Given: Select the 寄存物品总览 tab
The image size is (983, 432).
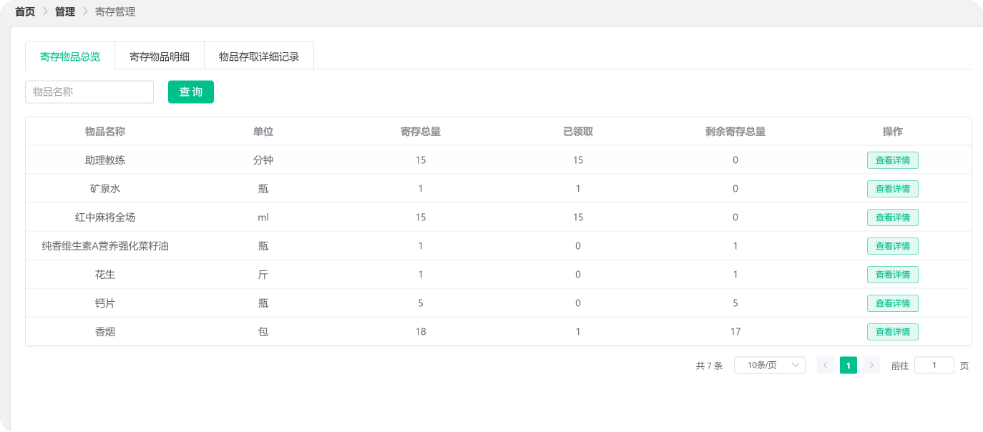Looking at the screenshot, I should (70, 56).
